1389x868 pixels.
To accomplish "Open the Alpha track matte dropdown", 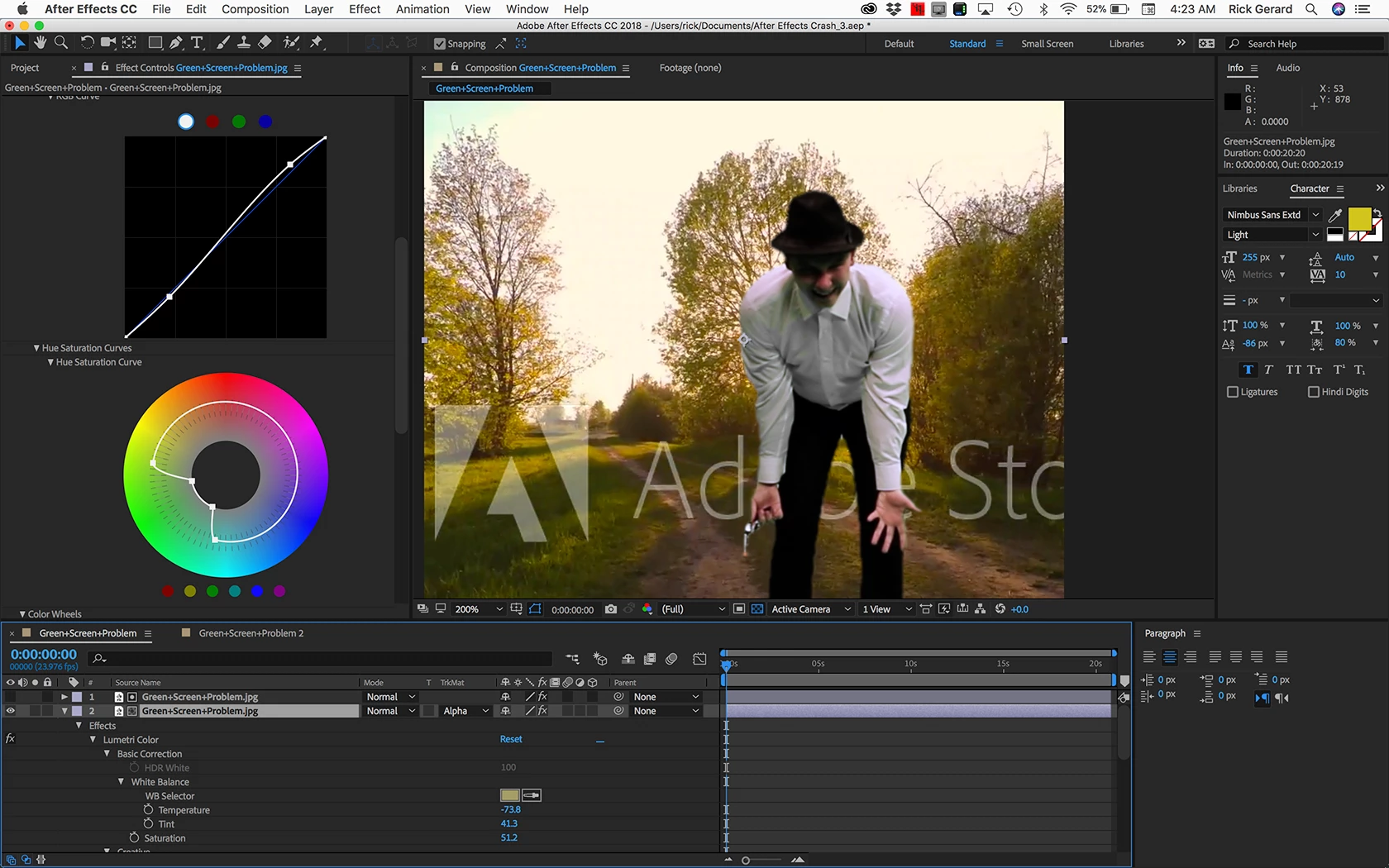I will [465, 711].
